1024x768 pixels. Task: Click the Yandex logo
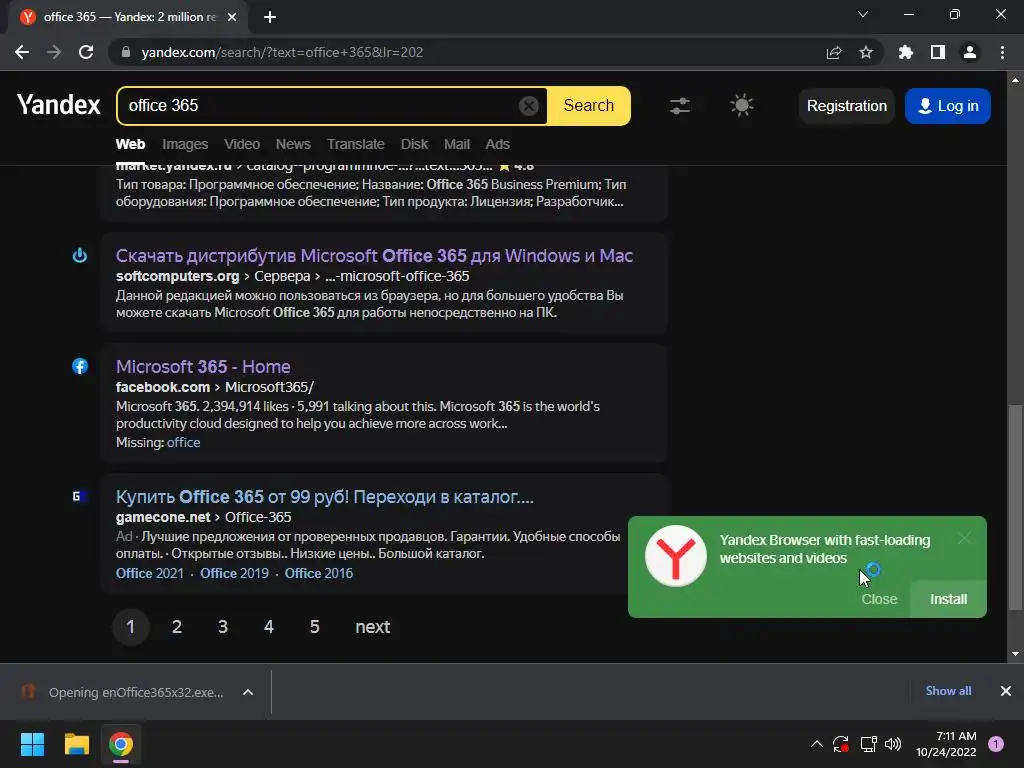59,104
